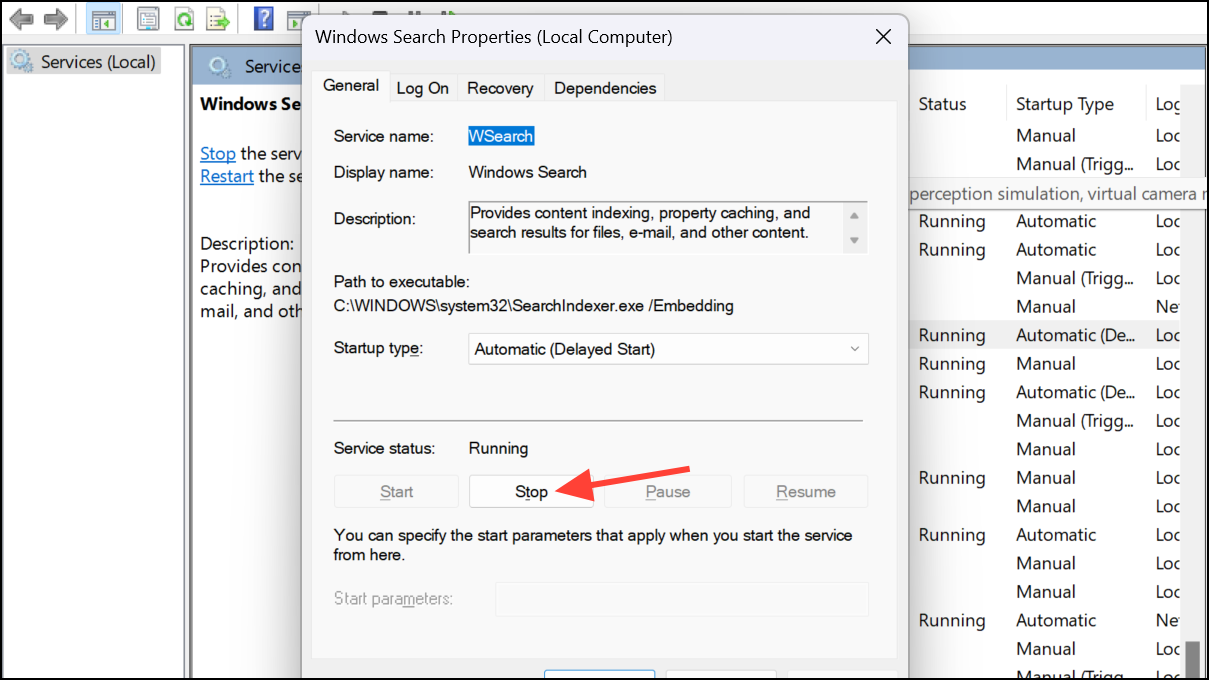Click the Start parameters text field
Screen dimensions: 1209x680
[x=682, y=599]
